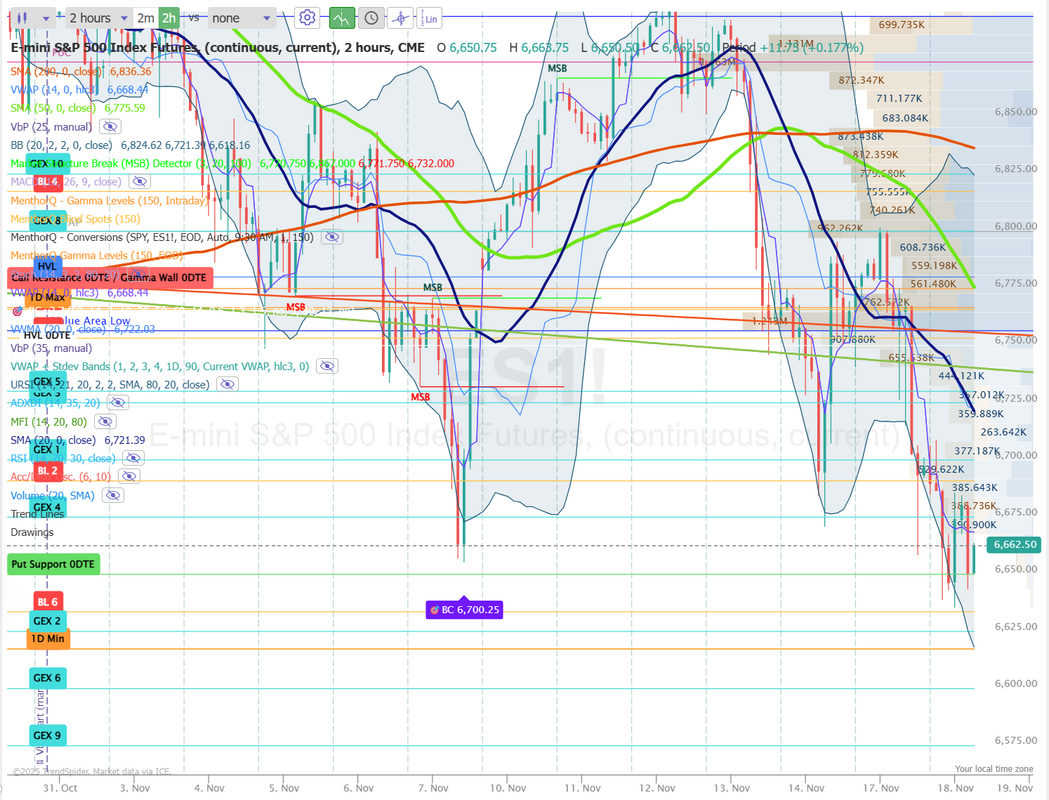Toggle MFI (14, 20, 80) visibility eye

tap(104, 422)
